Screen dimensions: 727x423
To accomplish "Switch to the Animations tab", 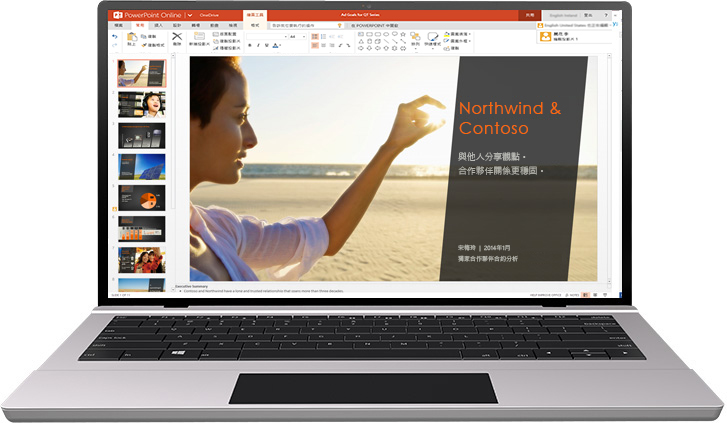I will click(x=214, y=26).
